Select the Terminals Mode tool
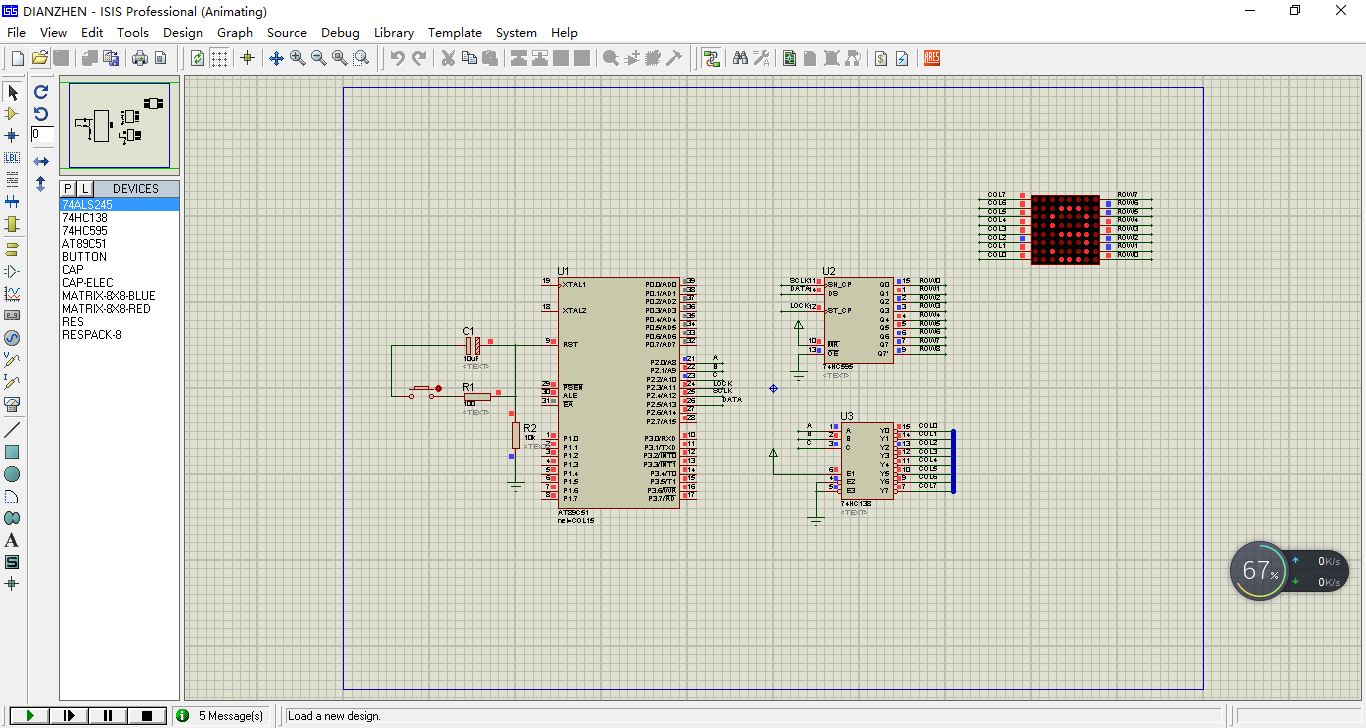This screenshot has height=728, width=1366. (x=12, y=249)
